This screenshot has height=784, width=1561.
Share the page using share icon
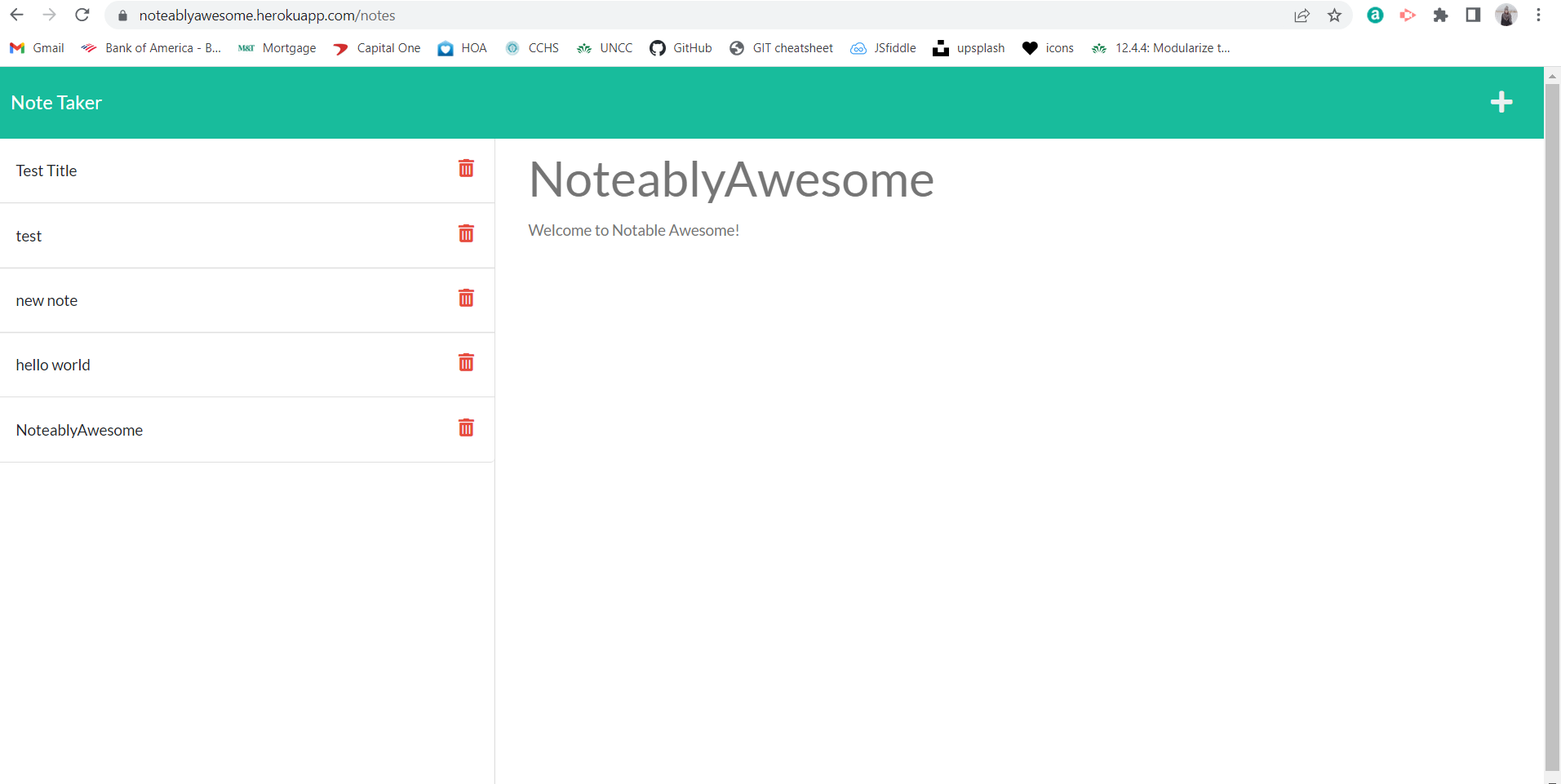1302,15
